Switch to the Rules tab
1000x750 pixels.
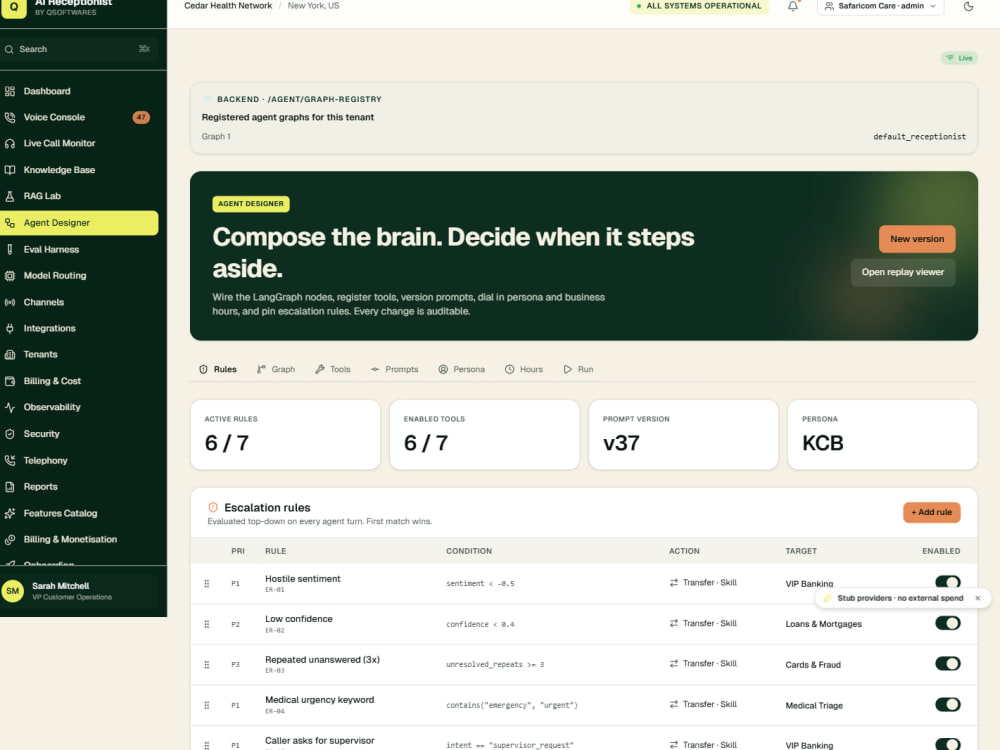218,369
